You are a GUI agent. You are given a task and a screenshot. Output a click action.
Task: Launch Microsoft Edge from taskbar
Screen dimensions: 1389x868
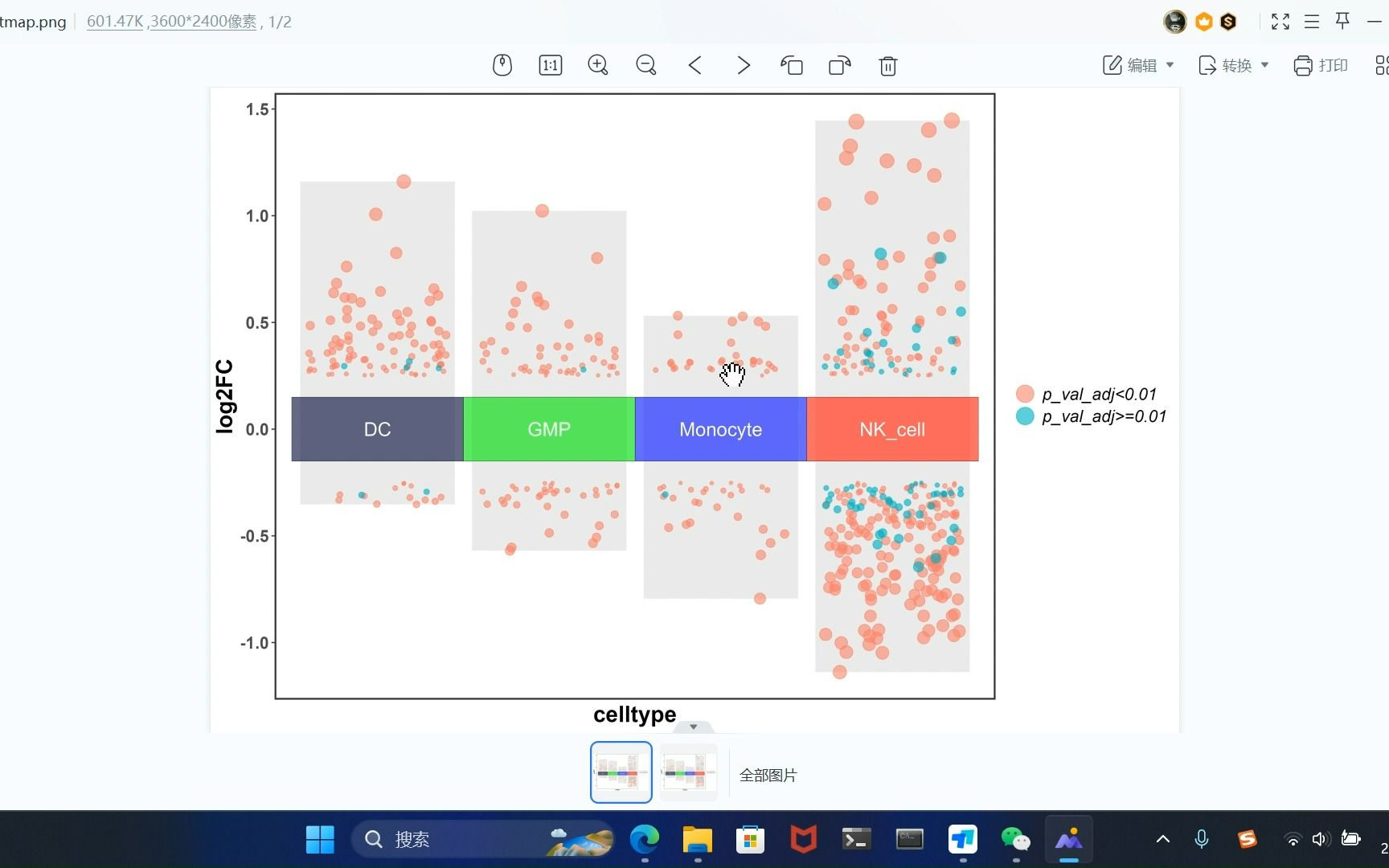(645, 840)
